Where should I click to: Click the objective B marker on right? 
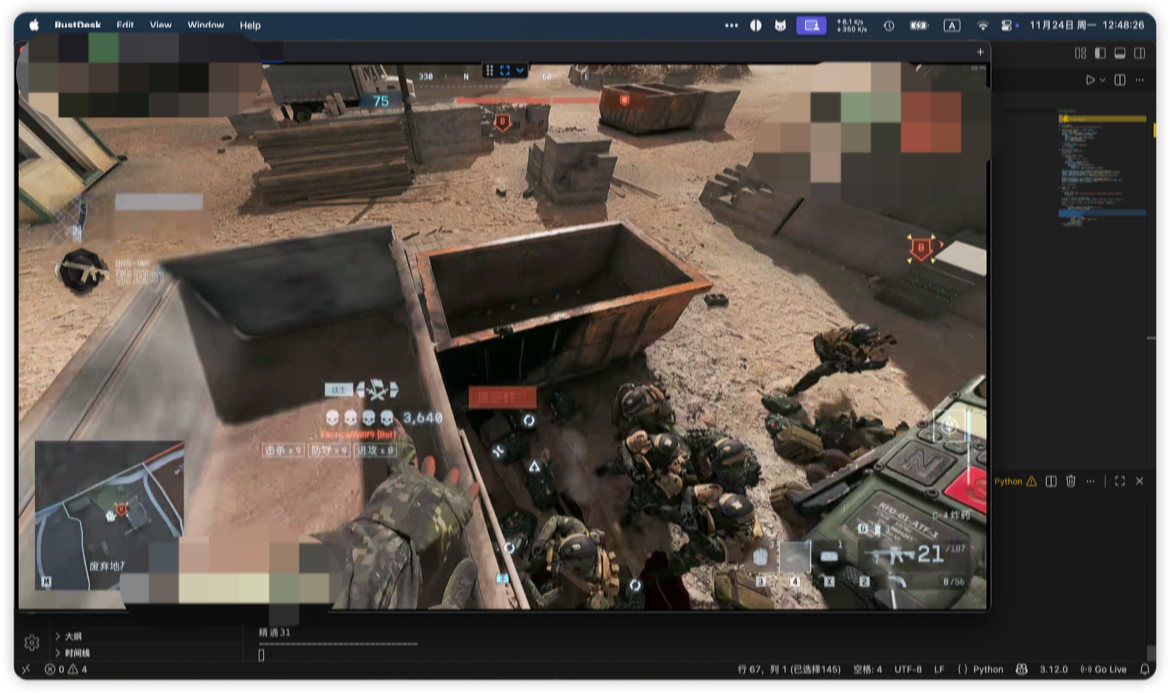[x=922, y=248]
